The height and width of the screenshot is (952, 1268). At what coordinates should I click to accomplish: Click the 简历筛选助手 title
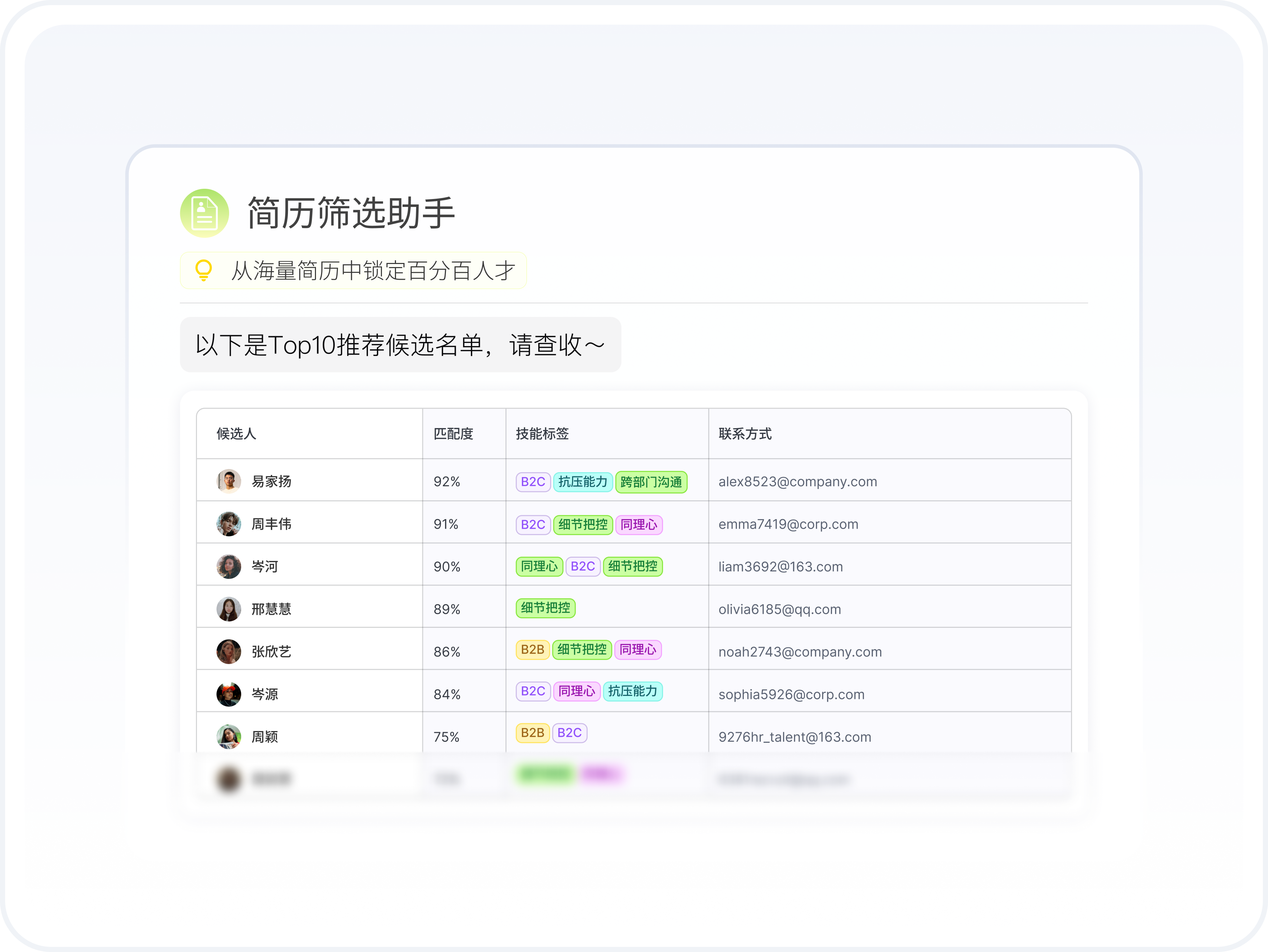point(351,213)
